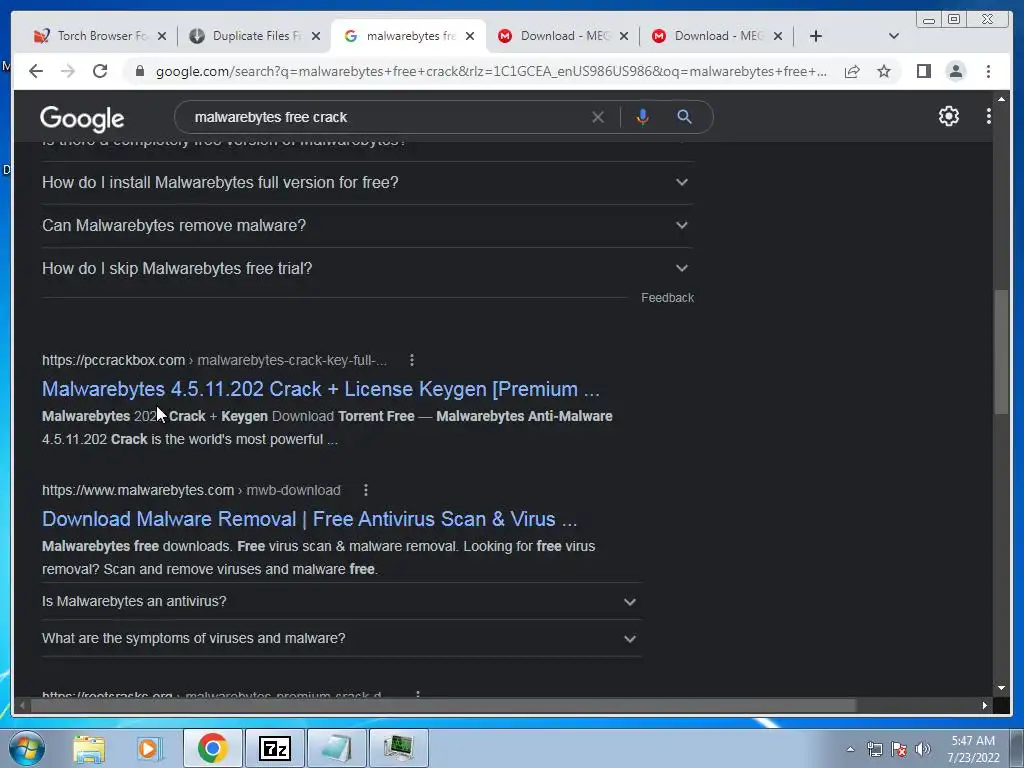
Task: Click the horizontal scrollbar at page bottom
Action: [443, 705]
